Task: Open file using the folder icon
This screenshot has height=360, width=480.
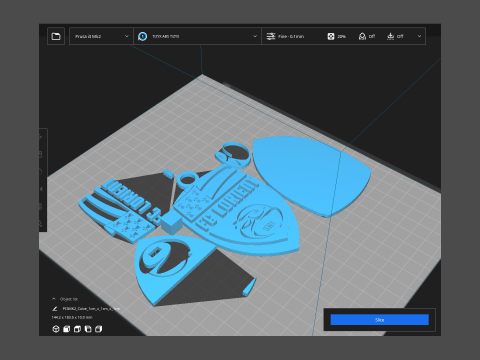Action: [56, 36]
